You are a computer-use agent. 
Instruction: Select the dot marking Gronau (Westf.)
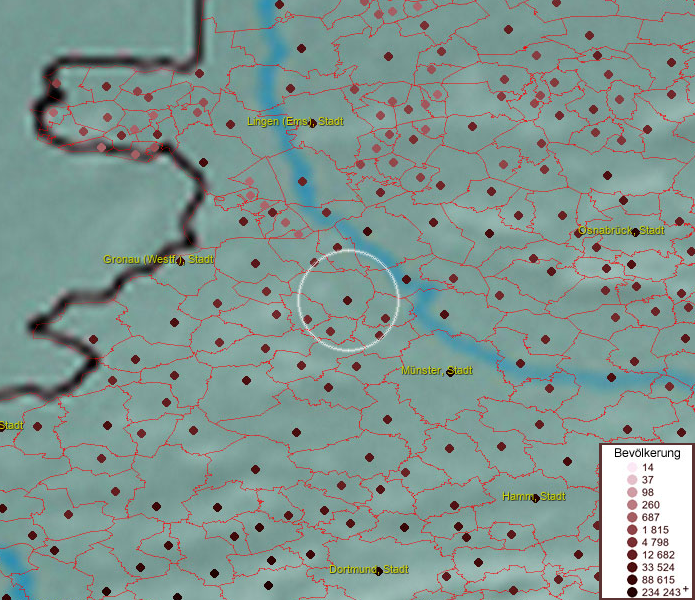180,262
